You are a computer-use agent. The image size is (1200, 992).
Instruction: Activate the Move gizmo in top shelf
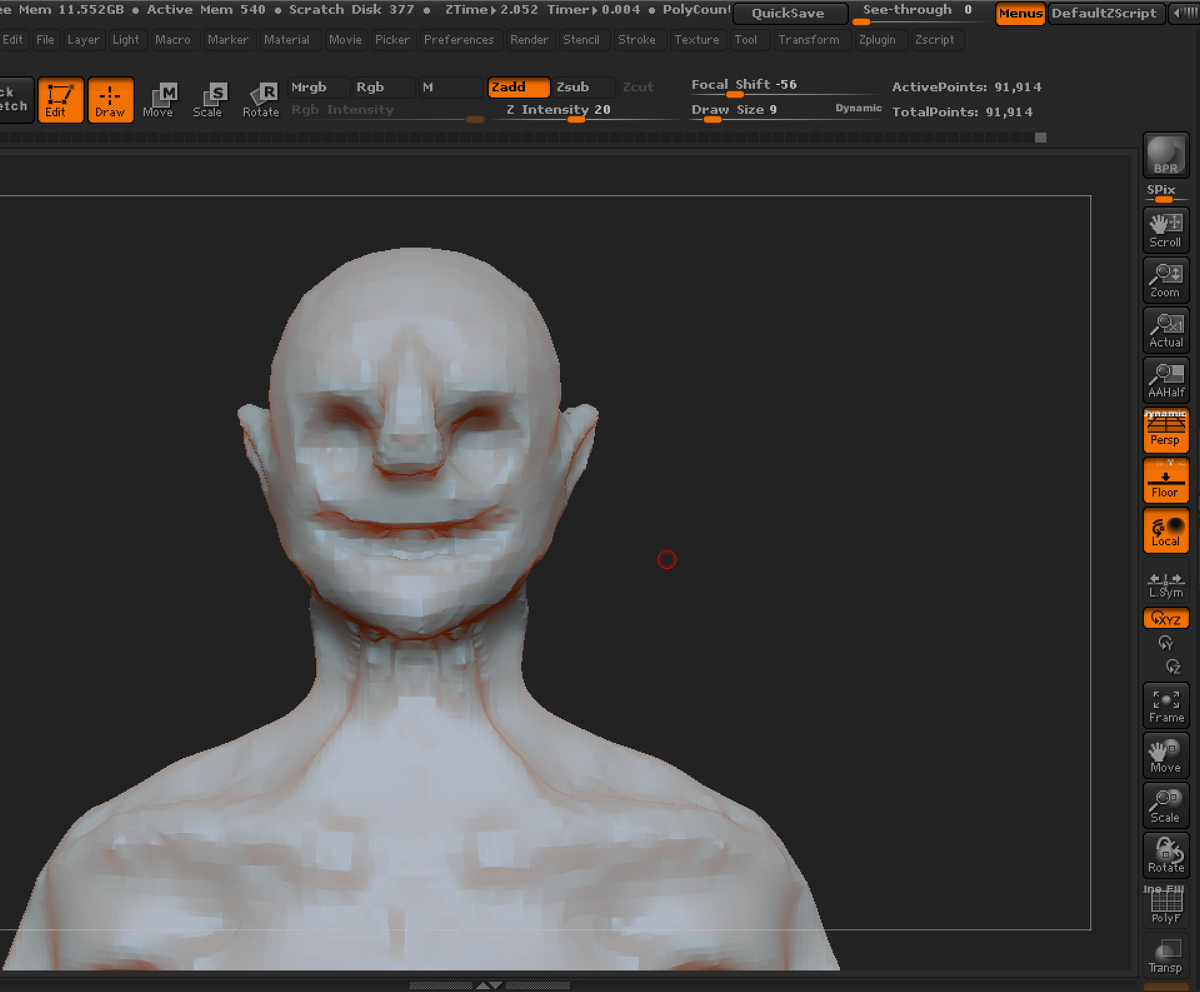pyautogui.click(x=158, y=100)
